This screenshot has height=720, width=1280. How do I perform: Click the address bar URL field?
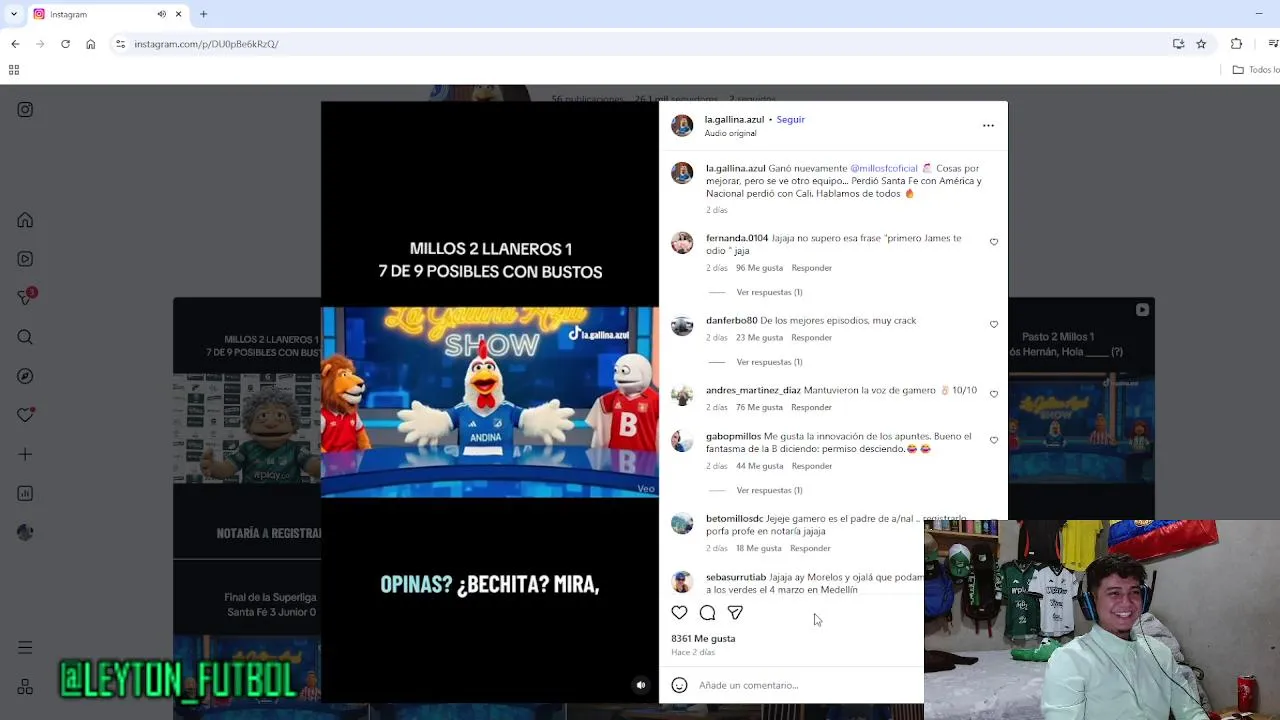(640, 44)
